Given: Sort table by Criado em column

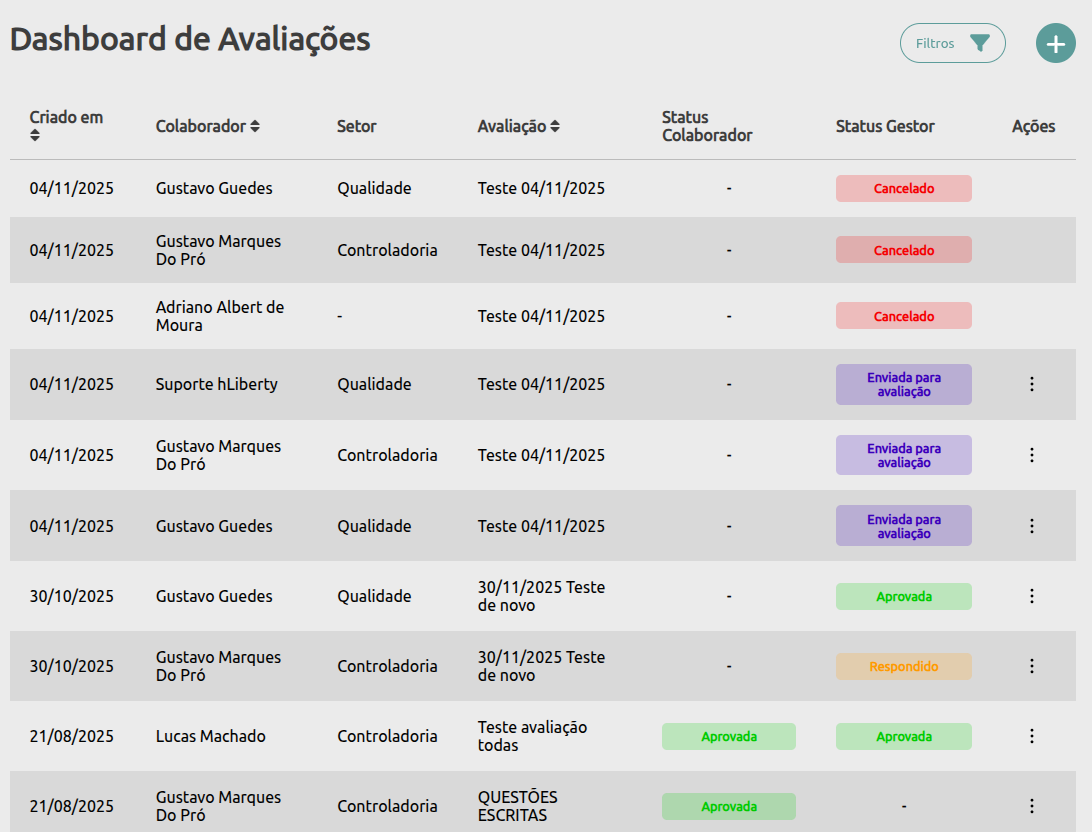Looking at the screenshot, I should [x=35, y=135].
